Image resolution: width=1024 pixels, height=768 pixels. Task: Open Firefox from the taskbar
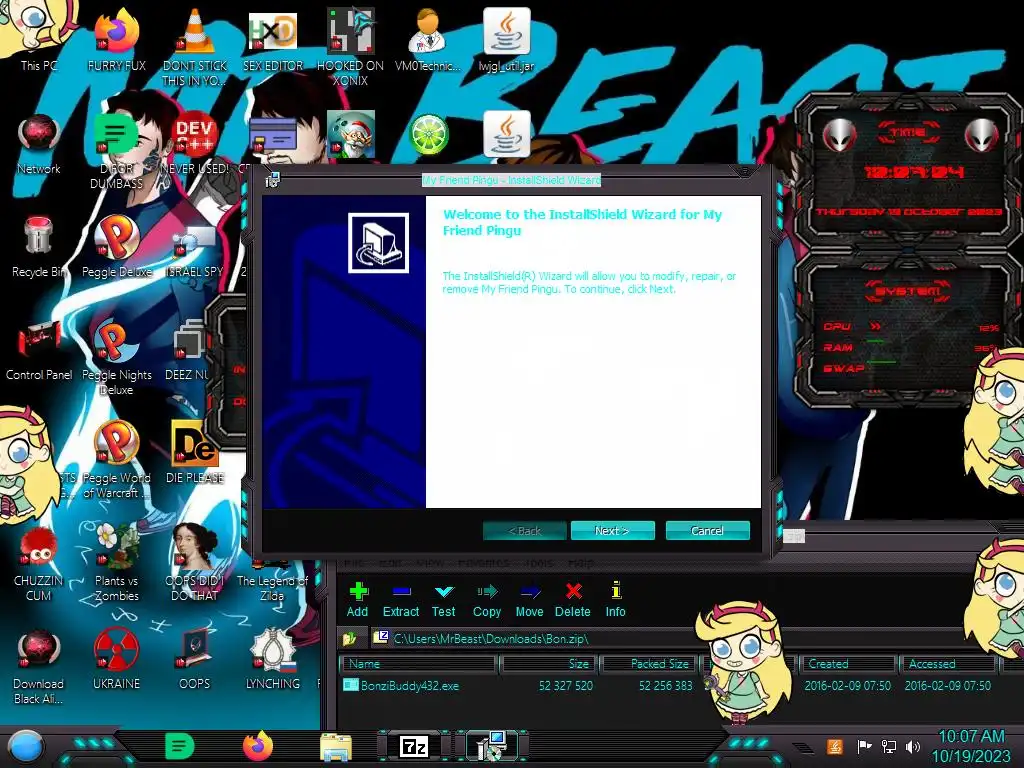(x=258, y=746)
